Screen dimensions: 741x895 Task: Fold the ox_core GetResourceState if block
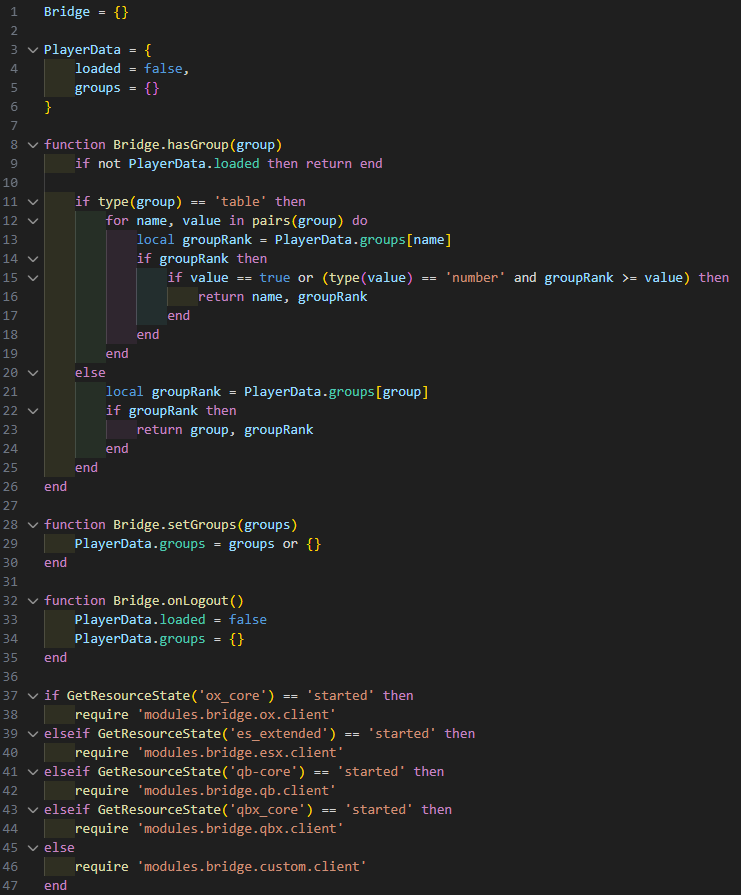[33, 695]
